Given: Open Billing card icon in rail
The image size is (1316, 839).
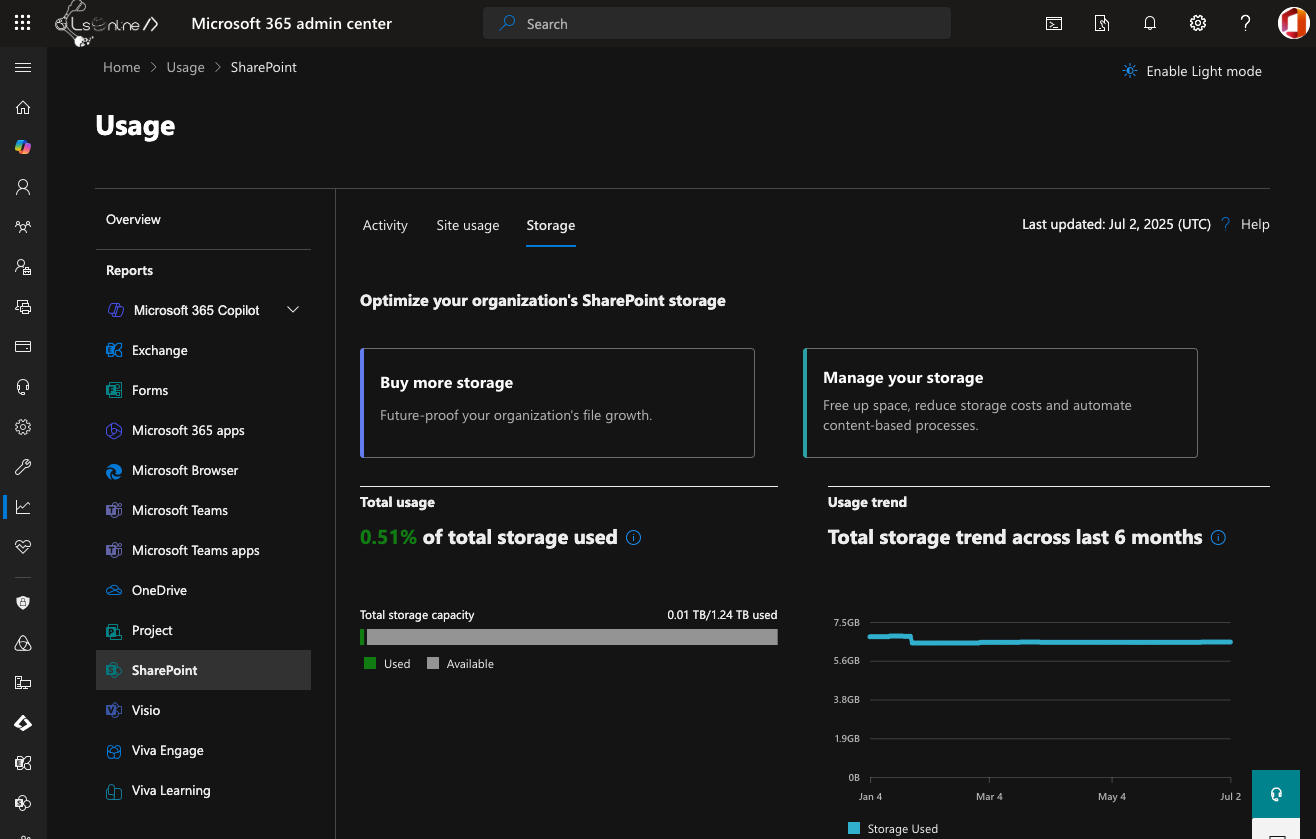Looking at the screenshot, I should [x=23, y=347].
